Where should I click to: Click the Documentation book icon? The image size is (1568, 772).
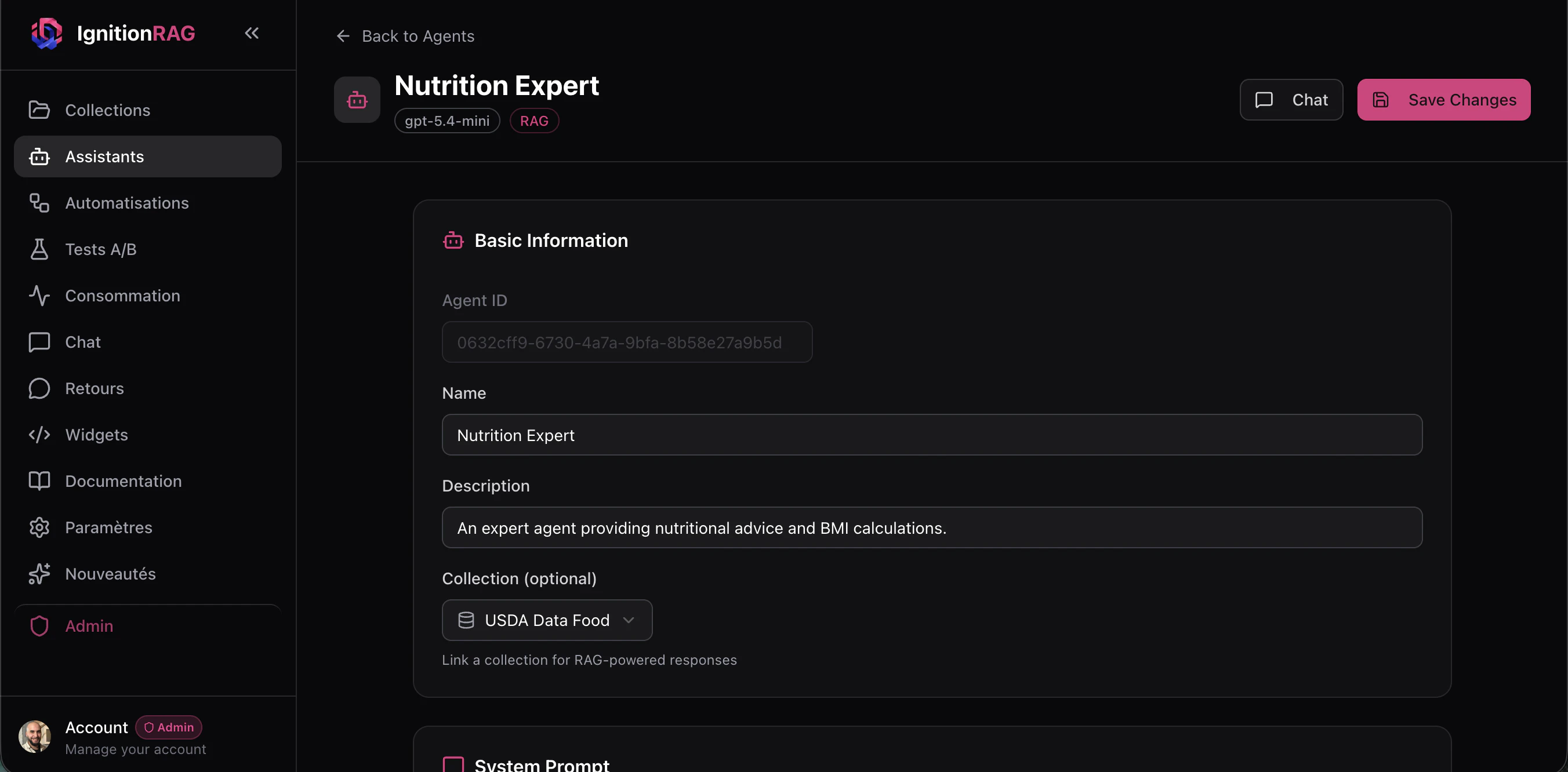tap(39, 480)
